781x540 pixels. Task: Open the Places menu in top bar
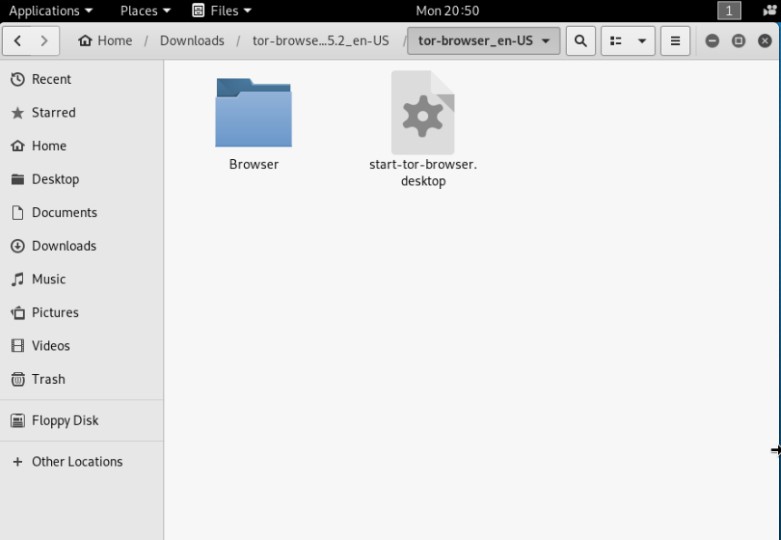coord(145,10)
